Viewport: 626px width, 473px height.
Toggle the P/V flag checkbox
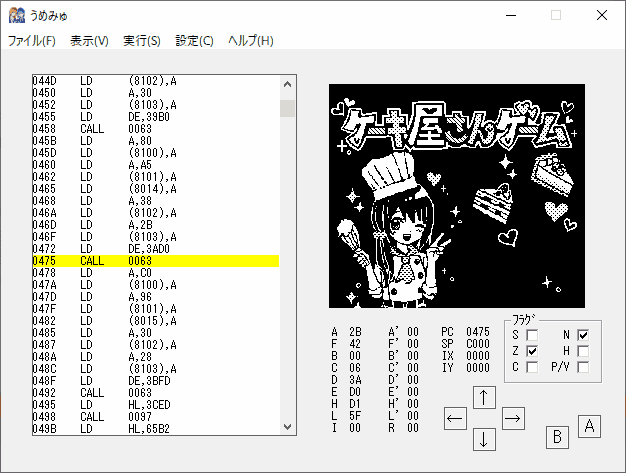click(x=583, y=367)
